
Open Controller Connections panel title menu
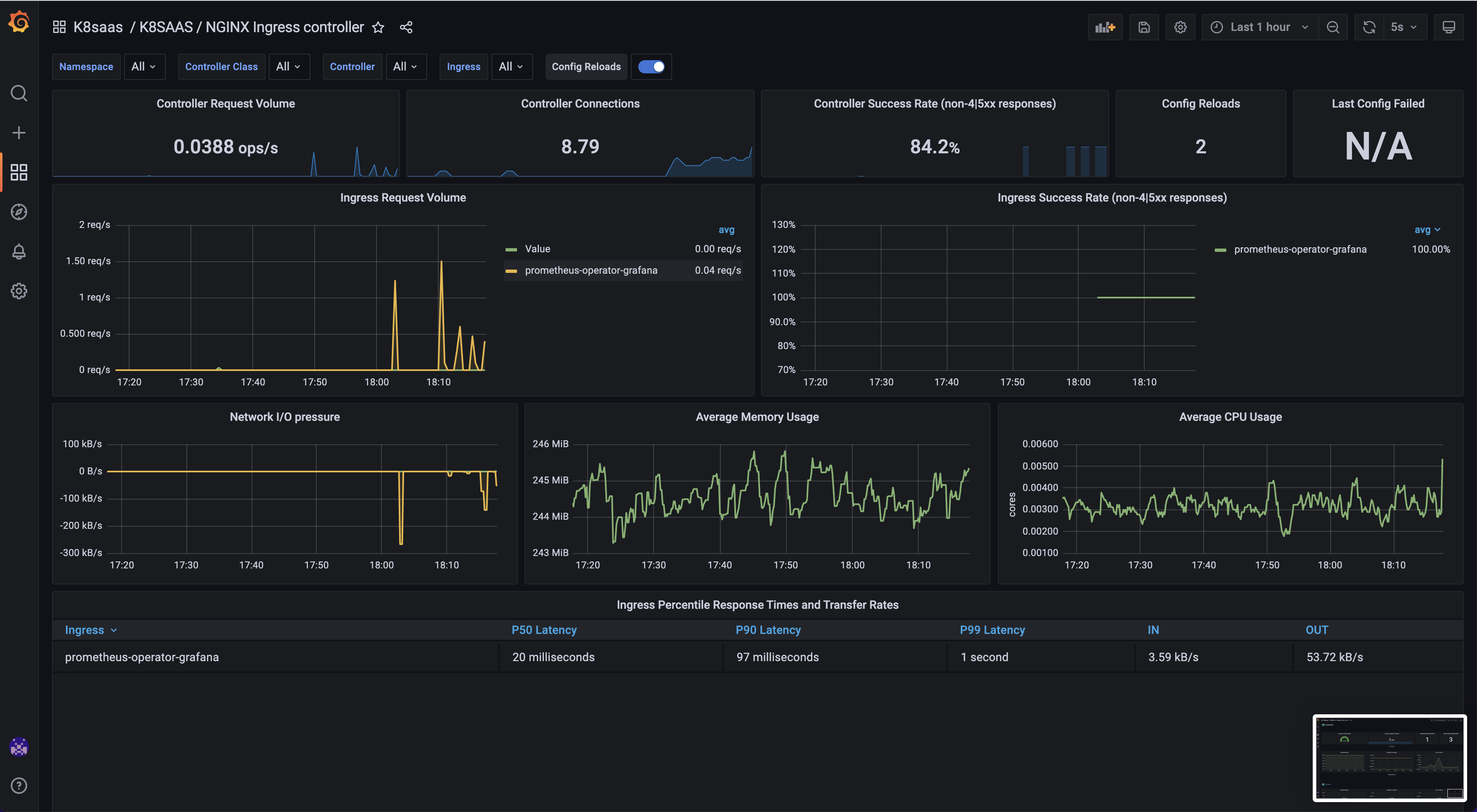pyautogui.click(x=580, y=104)
